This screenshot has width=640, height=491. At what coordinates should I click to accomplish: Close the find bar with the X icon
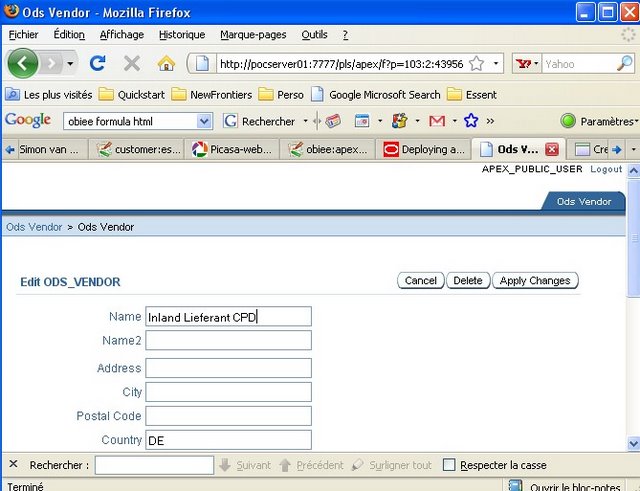click(x=12, y=465)
